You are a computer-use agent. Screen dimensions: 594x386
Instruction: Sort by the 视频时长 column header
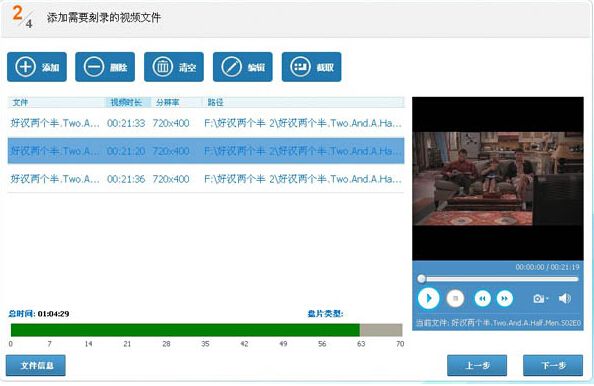[x=128, y=102]
